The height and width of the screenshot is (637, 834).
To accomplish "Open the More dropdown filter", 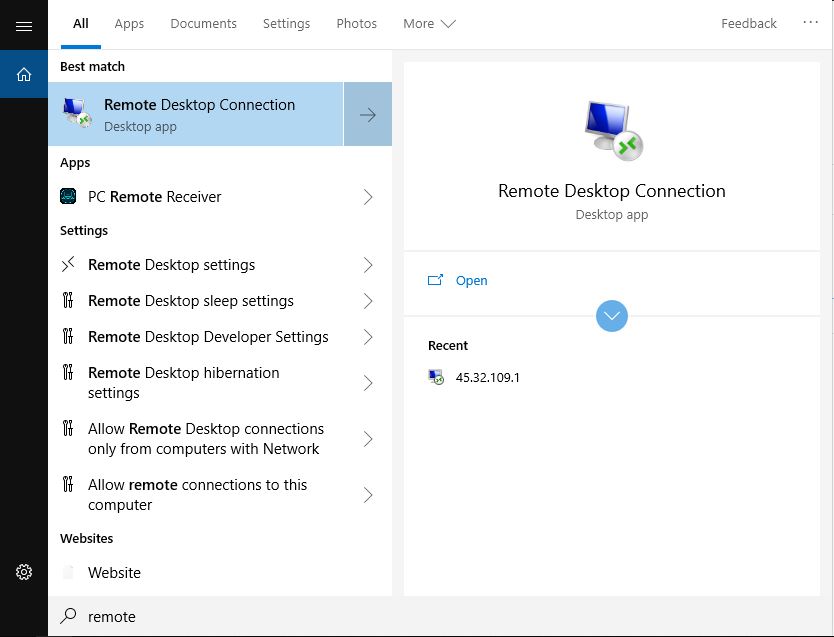I will [429, 24].
